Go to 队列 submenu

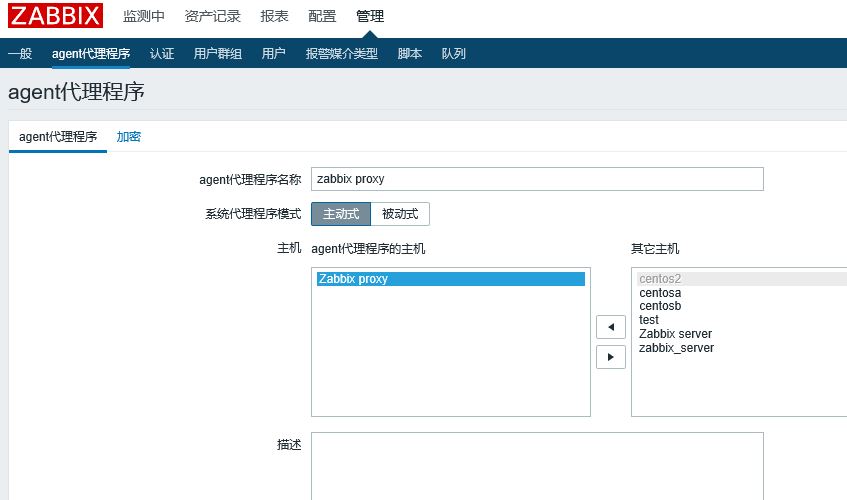tap(453, 53)
